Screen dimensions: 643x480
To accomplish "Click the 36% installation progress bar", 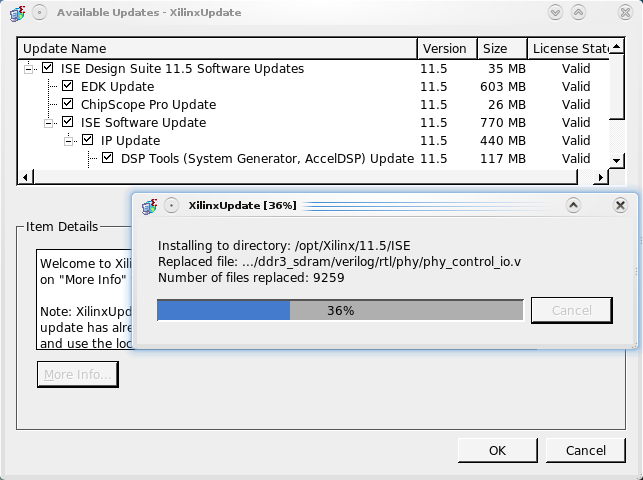I will pos(340,310).
